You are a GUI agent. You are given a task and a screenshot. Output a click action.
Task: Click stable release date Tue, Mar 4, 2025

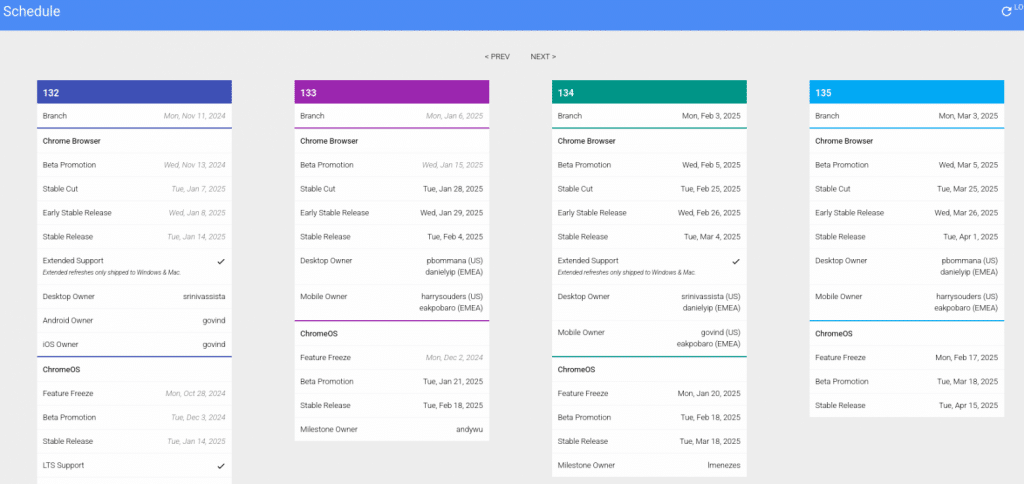tap(712, 236)
